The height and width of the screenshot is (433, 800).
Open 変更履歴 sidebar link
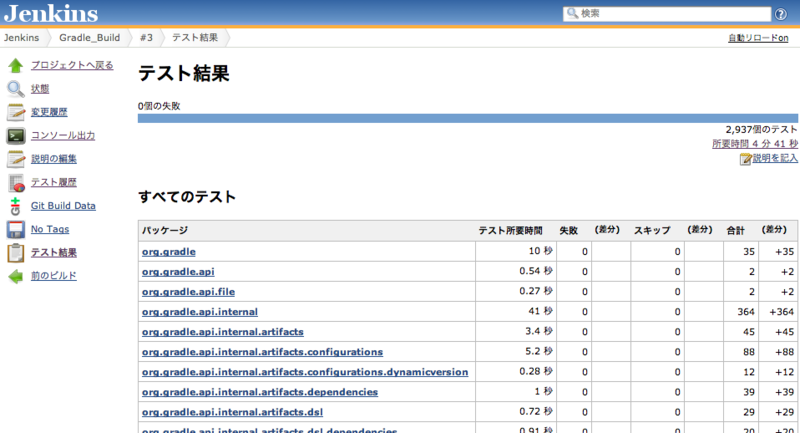point(49,112)
